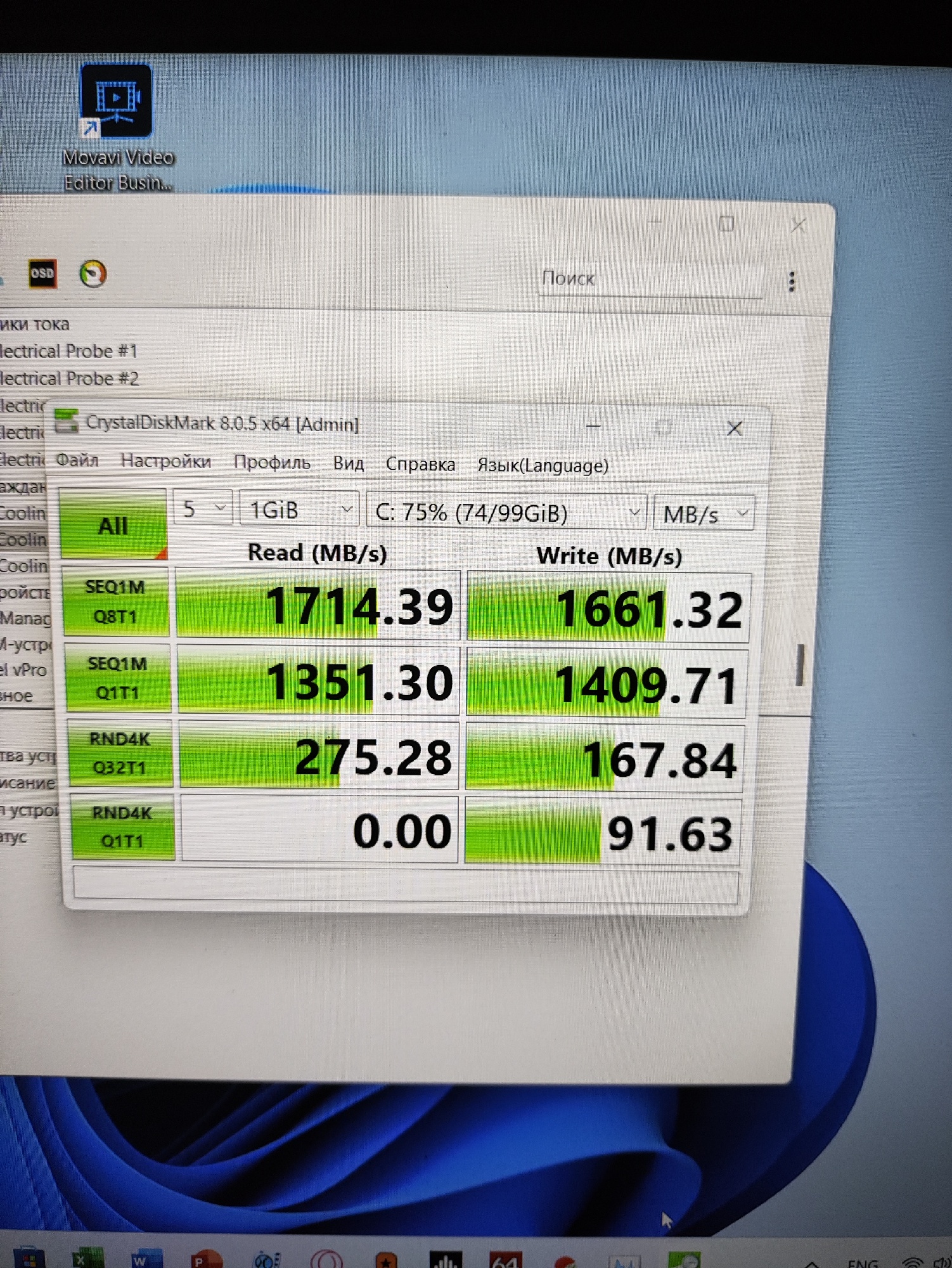
Task: Open the Файл menu in CrystalDiskMark
Action: (x=77, y=460)
